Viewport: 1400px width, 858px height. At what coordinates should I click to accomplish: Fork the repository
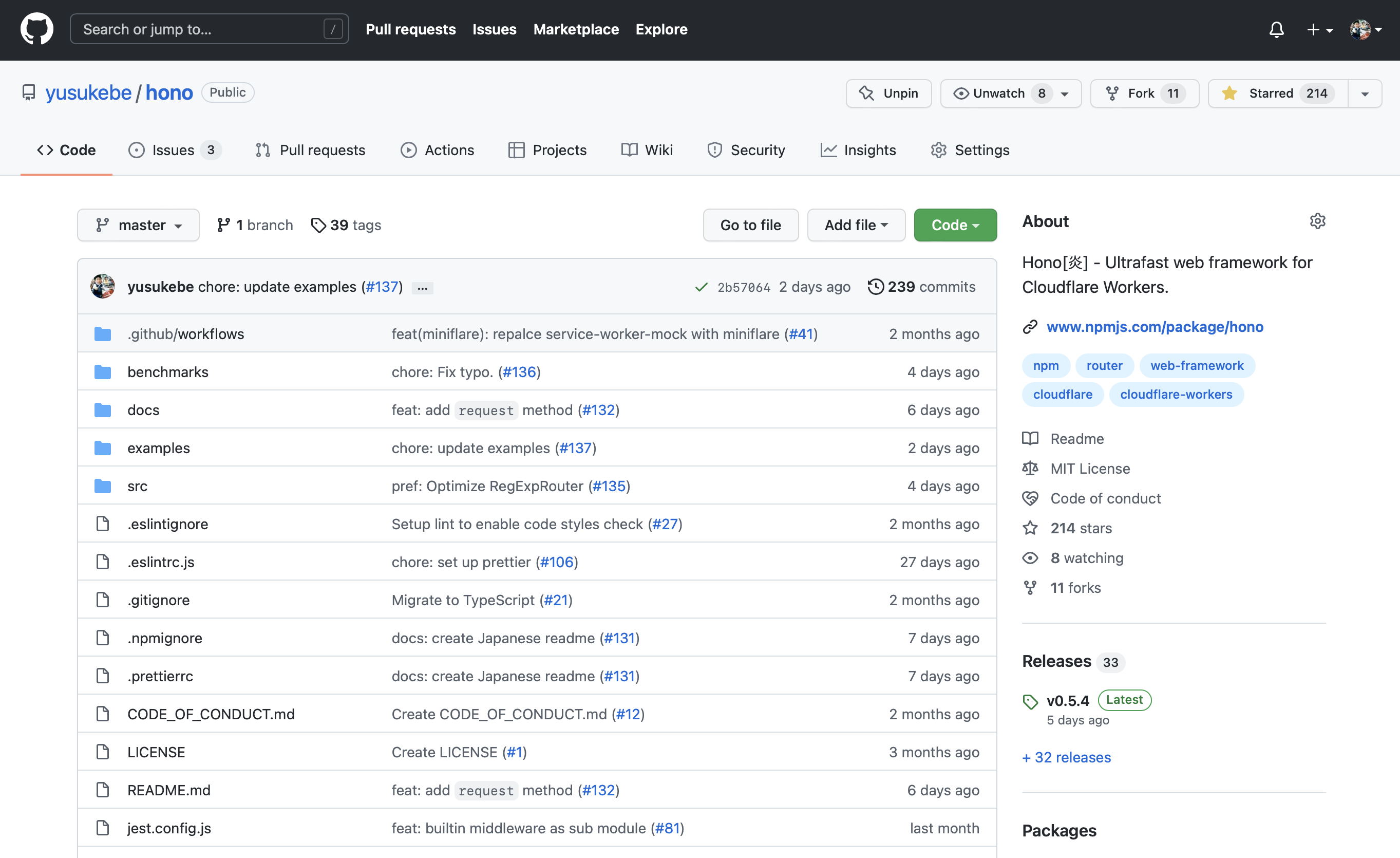(1144, 93)
